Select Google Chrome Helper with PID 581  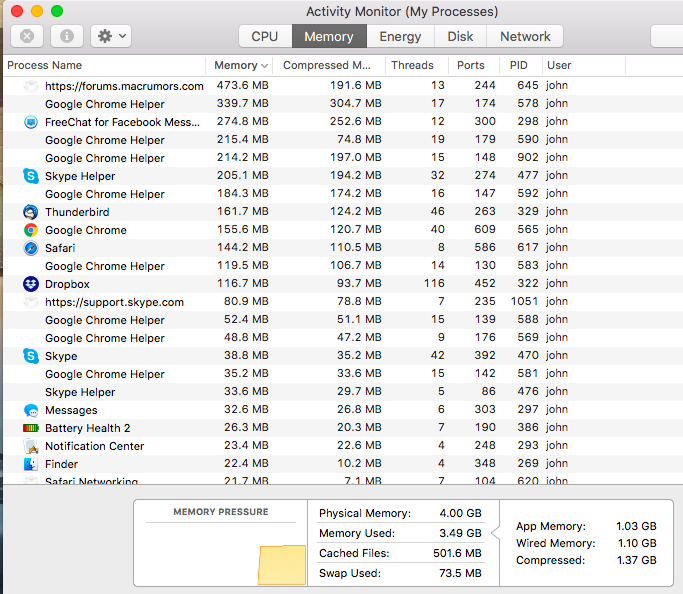343,374
